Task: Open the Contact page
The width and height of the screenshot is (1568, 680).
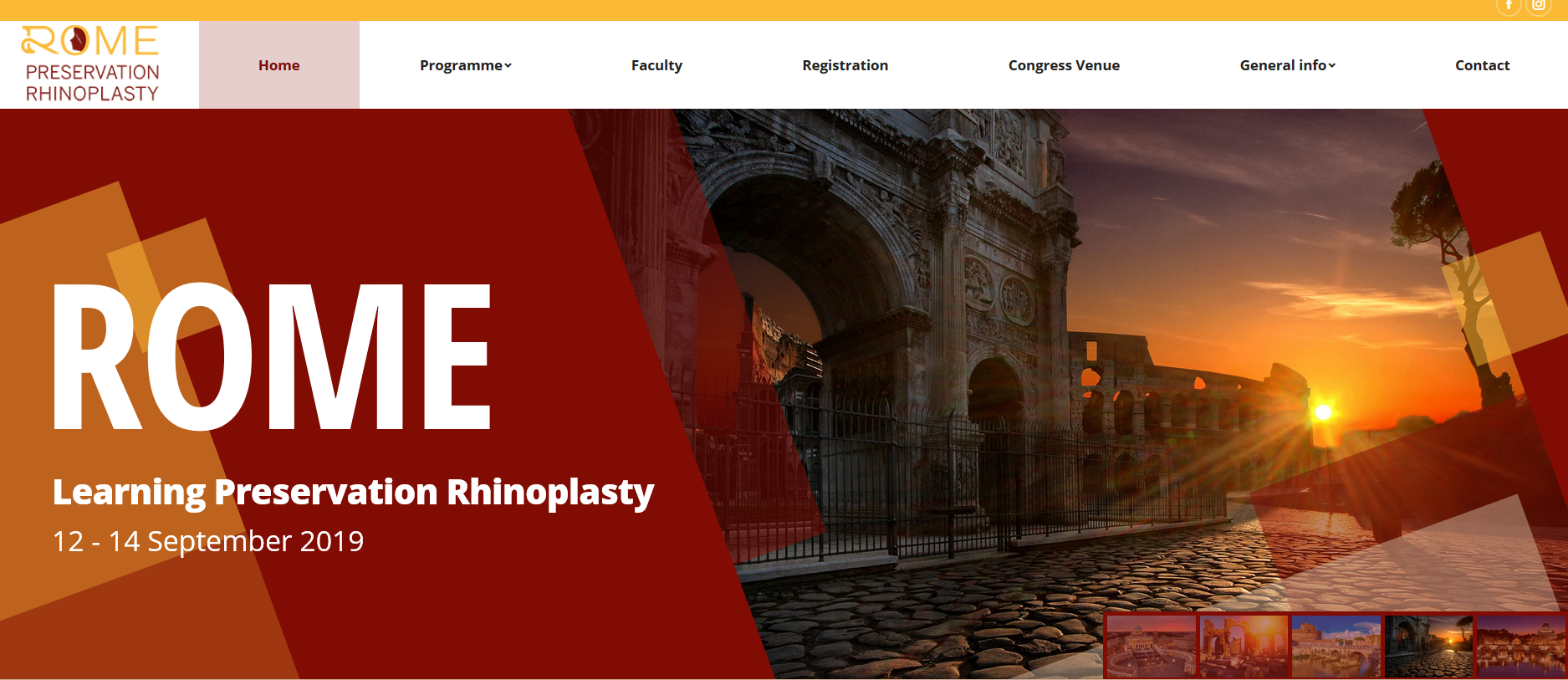Action: click(1483, 65)
